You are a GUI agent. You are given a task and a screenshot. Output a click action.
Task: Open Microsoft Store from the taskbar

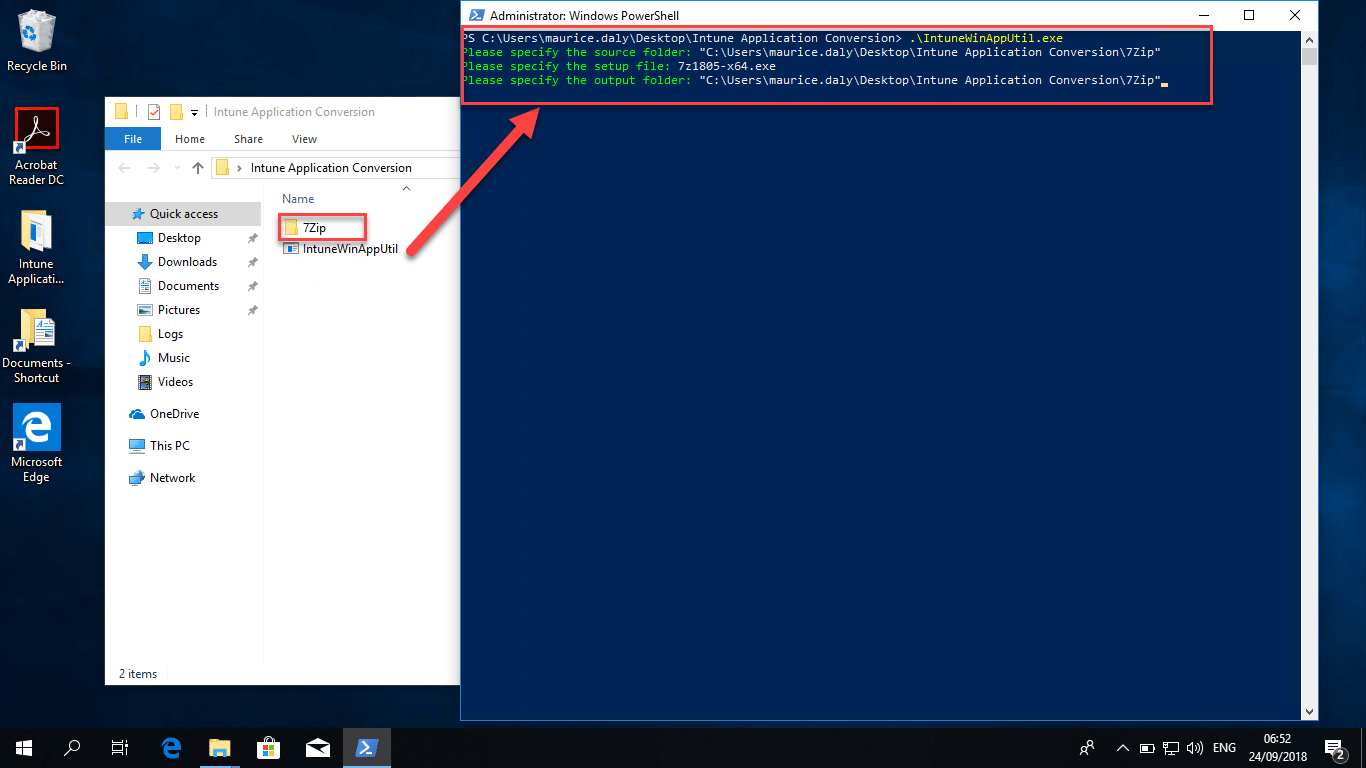click(268, 747)
